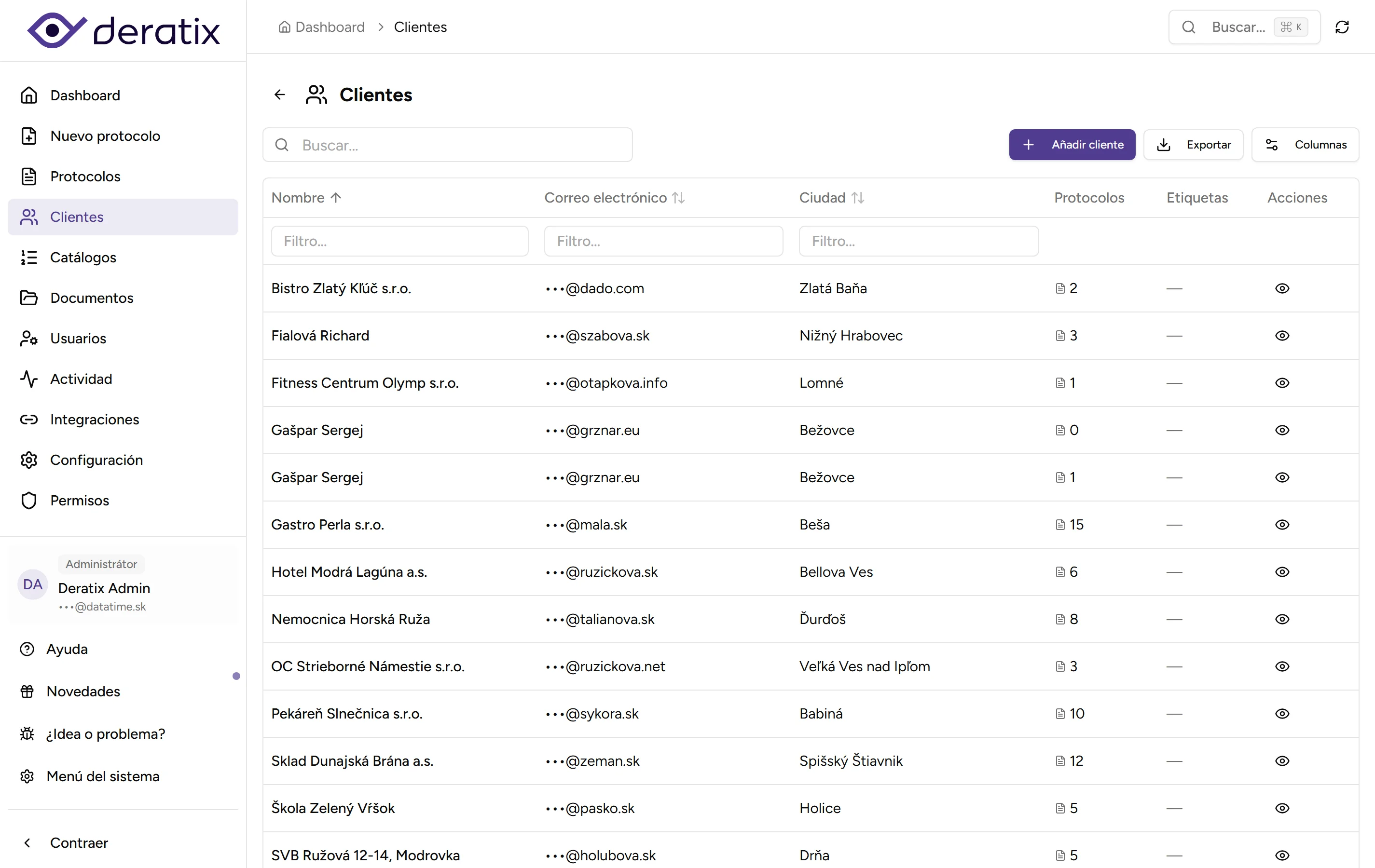Open Integraciones from the sidebar
The width and height of the screenshot is (1375, 868).
(x=94, y=420)
